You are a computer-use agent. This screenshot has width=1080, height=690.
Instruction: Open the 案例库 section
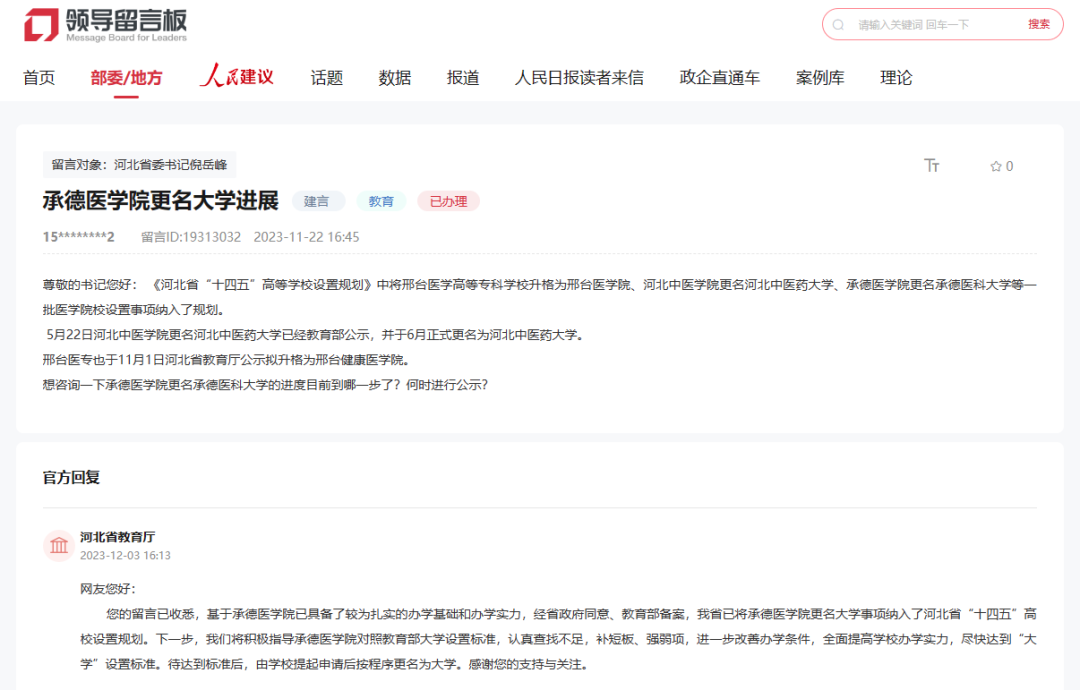(819, 78)
